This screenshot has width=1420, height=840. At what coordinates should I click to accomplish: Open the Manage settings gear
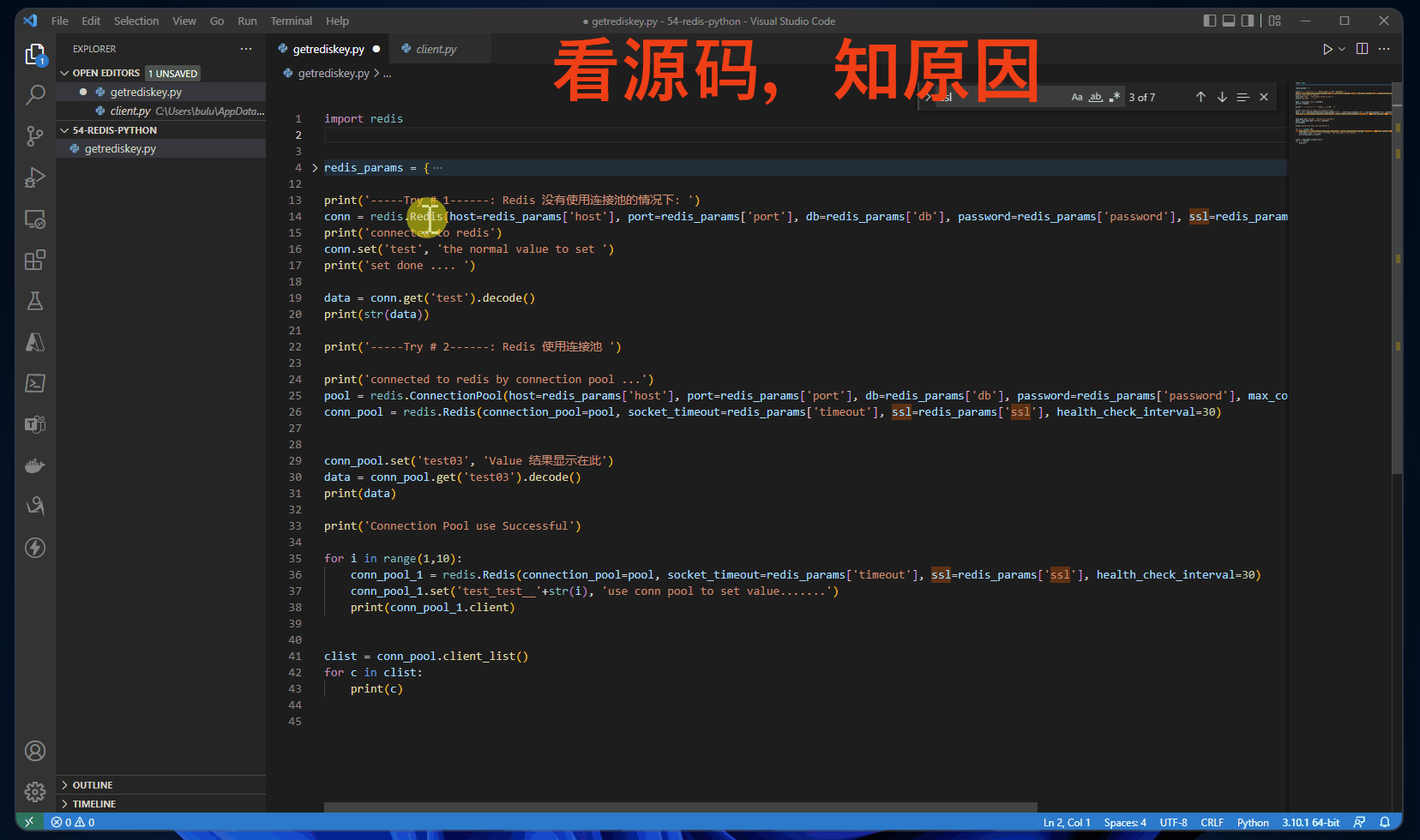35,791
